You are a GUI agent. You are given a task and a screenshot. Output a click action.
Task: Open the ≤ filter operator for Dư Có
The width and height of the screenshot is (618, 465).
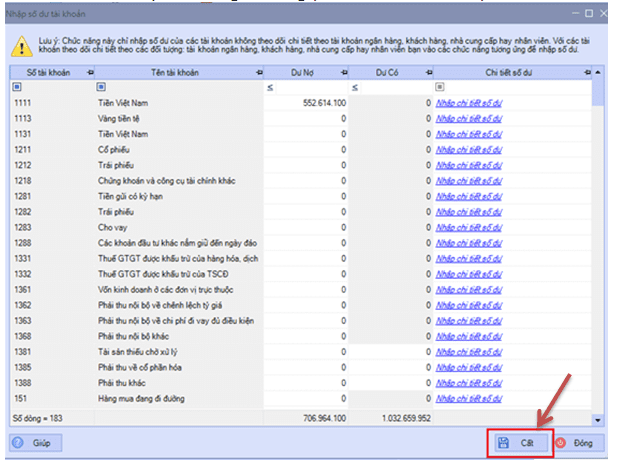tap(355, 88)
